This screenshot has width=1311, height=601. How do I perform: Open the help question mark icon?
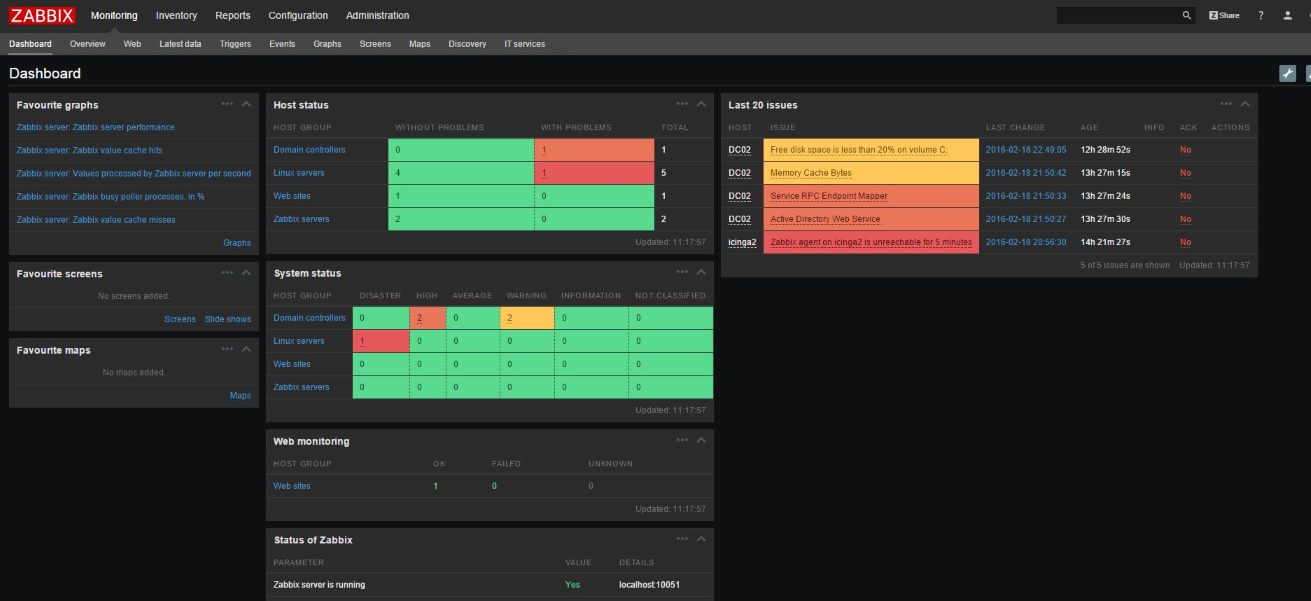(x=1261, y=16)
